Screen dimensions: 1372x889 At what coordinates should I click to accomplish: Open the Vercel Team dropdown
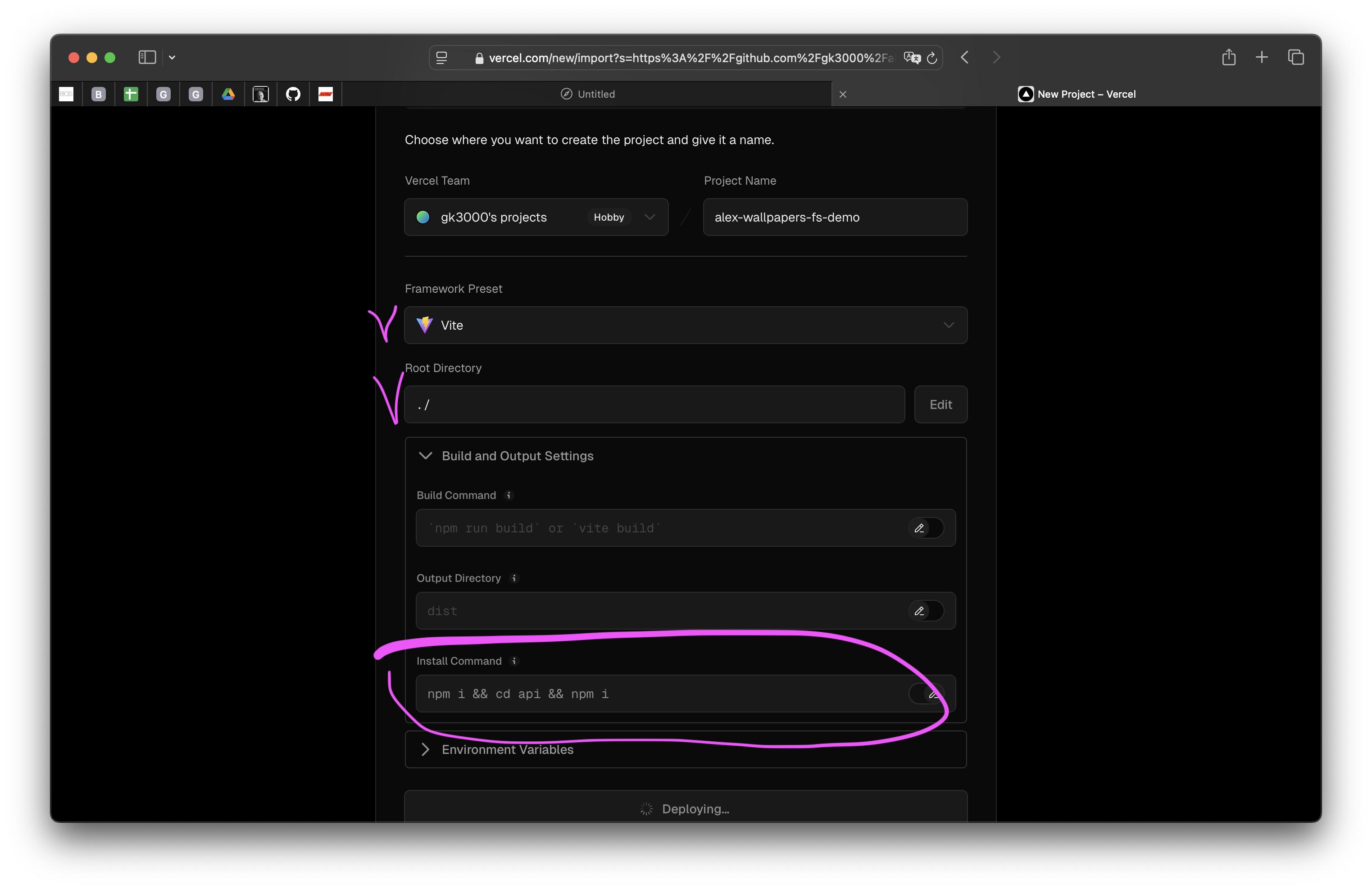tap(536, 217)
